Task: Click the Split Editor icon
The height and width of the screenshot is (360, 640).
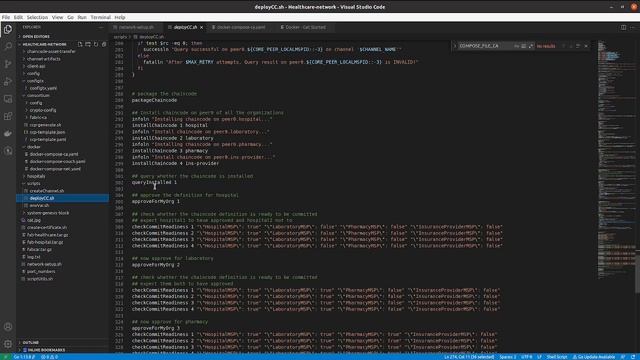Action: pos(623,27)
